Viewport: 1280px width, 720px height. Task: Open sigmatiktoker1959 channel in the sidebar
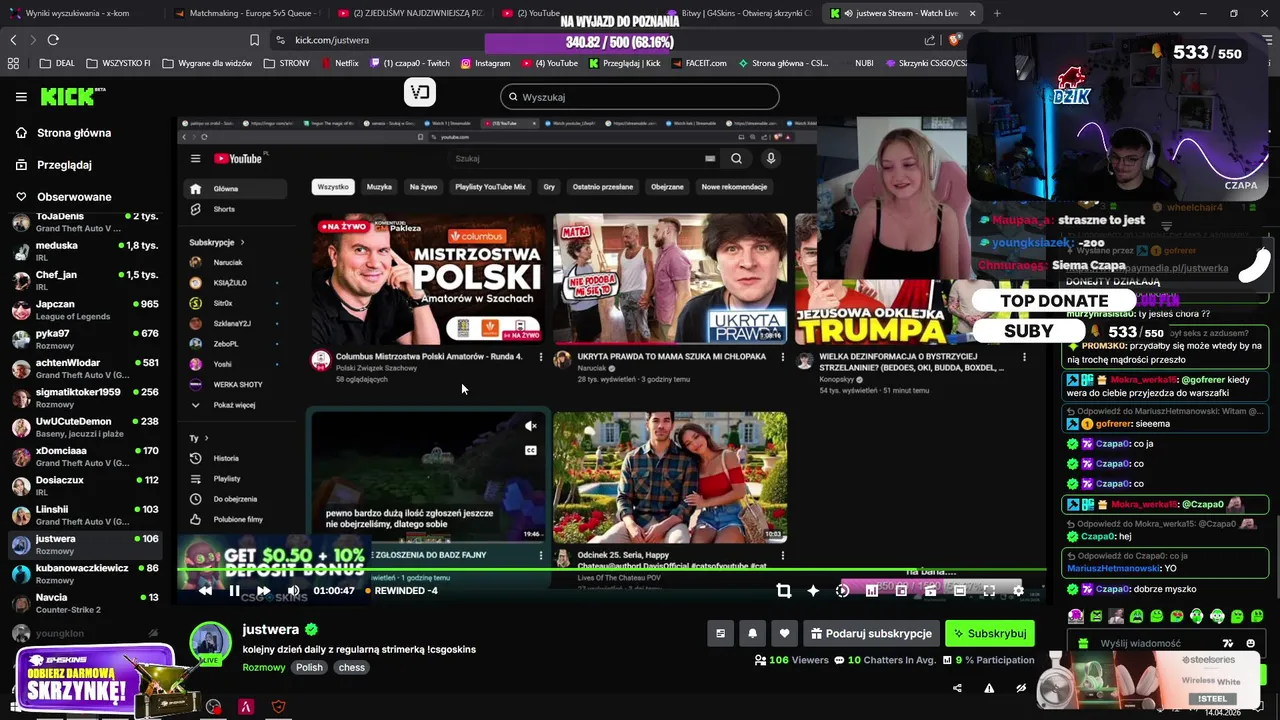tap(85, 398)
